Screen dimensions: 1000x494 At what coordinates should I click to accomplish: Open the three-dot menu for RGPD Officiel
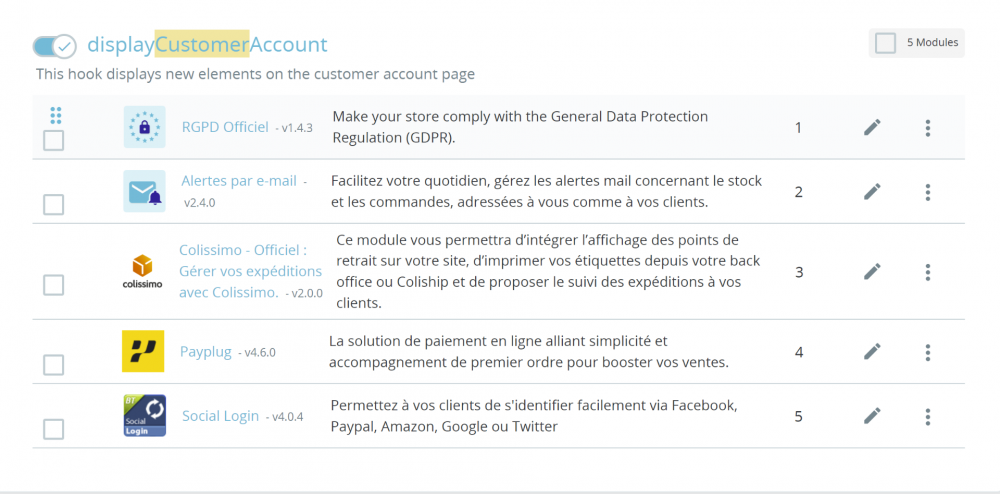tap(928, 127)
